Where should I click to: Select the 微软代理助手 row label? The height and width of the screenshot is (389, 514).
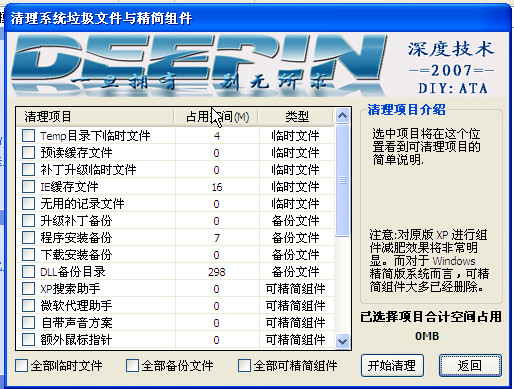pyautogui.click(x=76, y=306)
